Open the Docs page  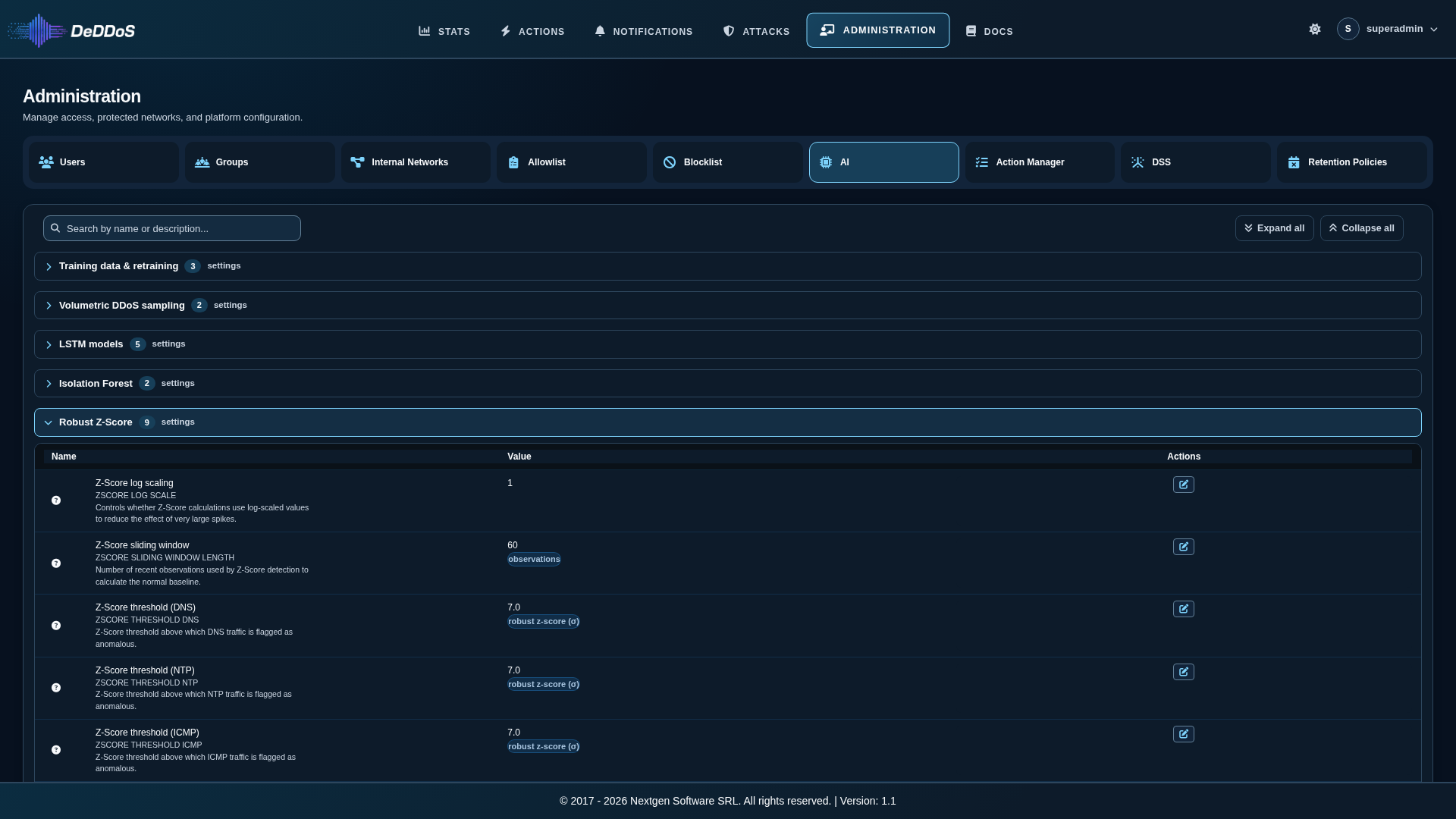[x=990, y=31]
